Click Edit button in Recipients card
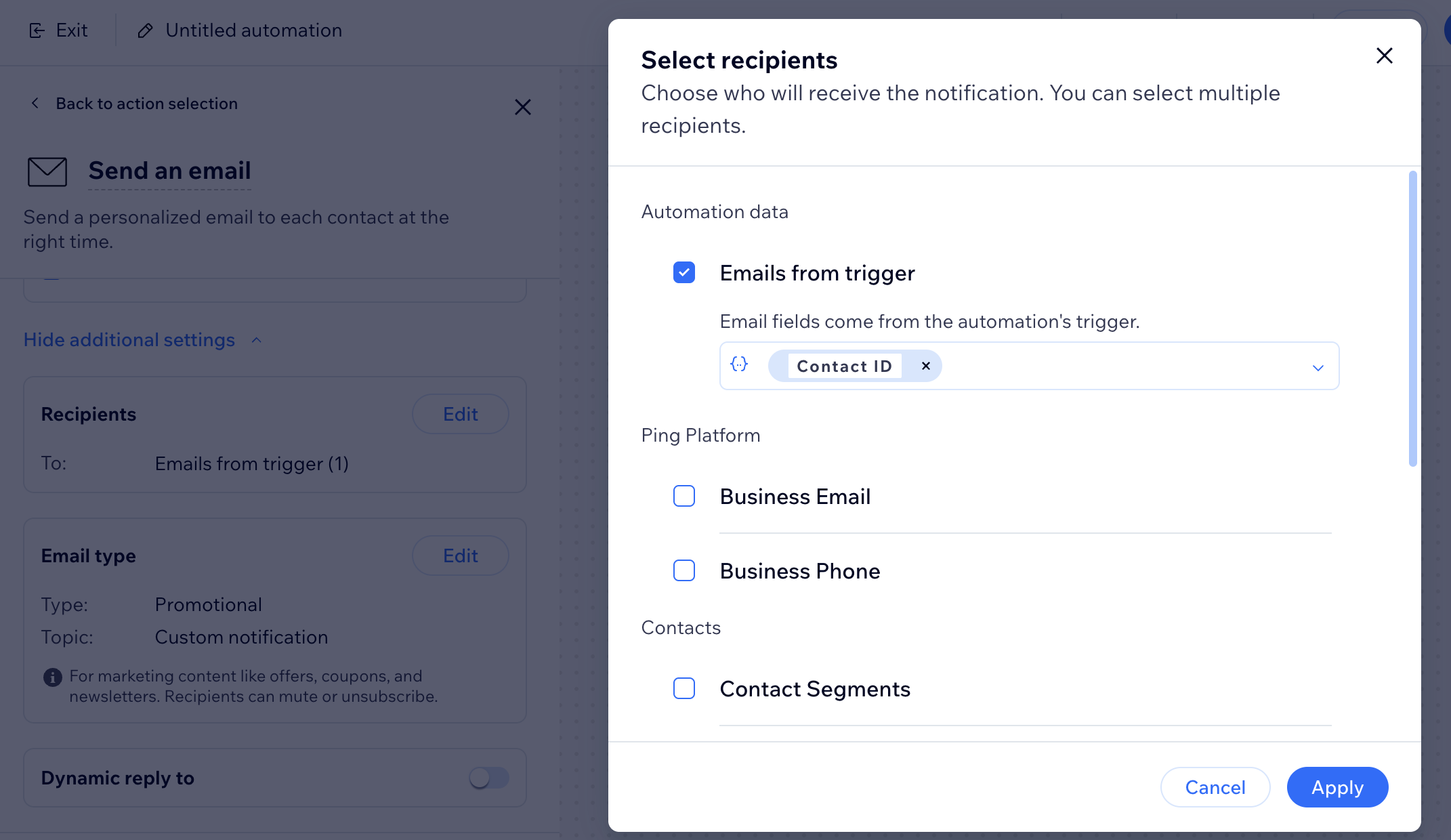This screenshot has height=840, width=1451. click(x=461, y=414)
